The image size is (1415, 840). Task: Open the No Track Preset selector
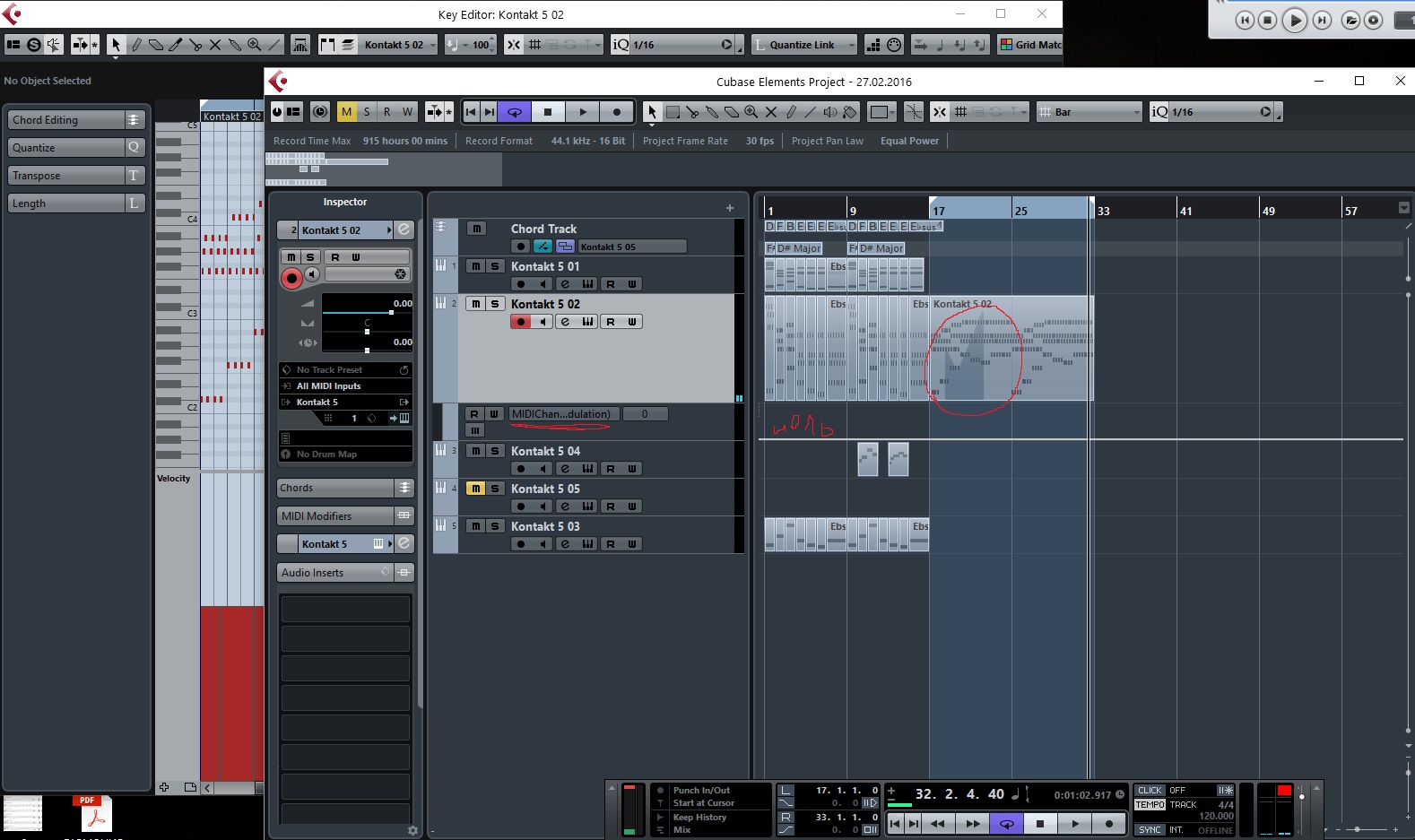click(345, 370)
